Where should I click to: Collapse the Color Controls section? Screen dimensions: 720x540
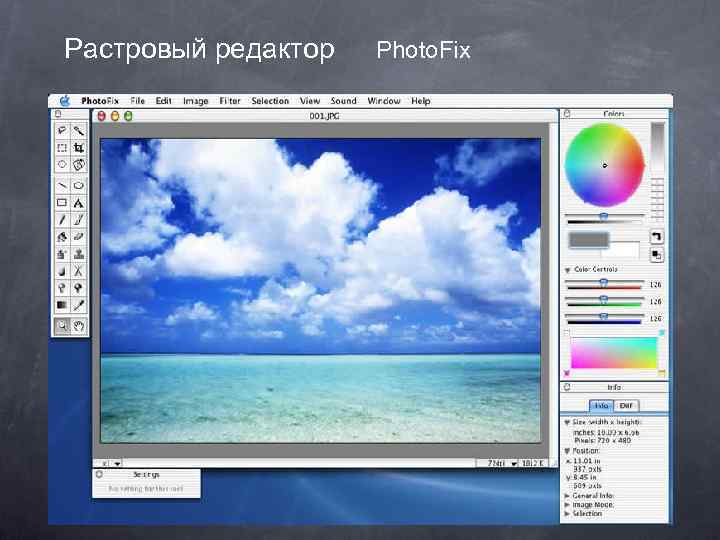(568, 270)
